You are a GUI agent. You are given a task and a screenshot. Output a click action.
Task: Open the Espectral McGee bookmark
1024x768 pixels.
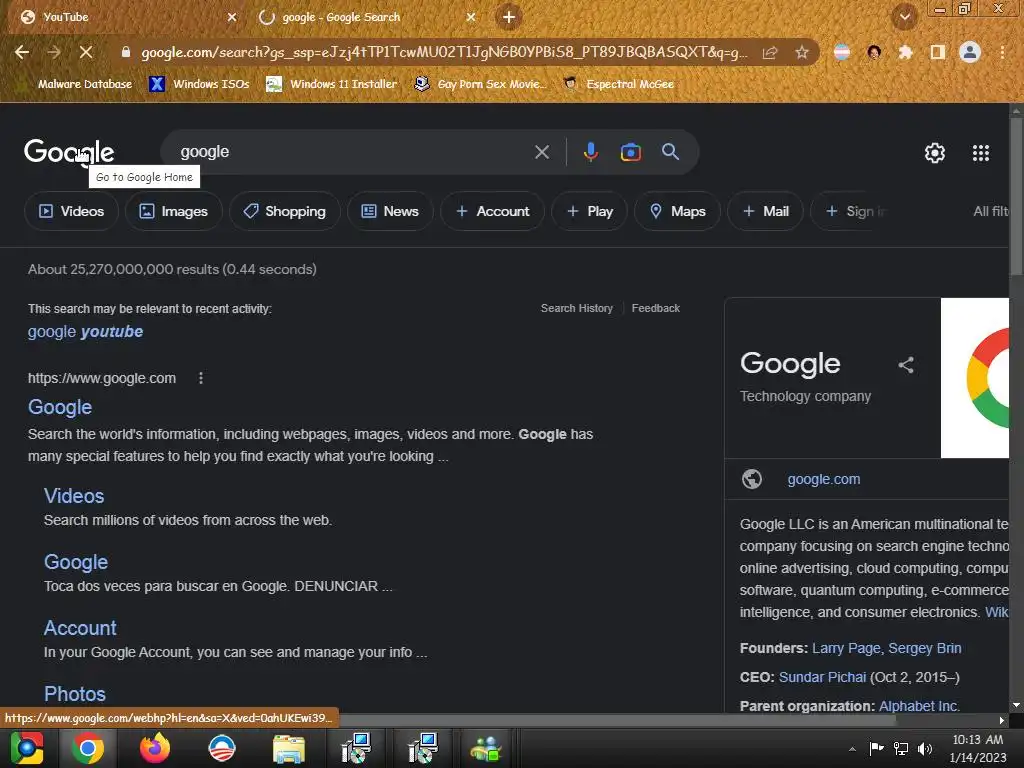click(618, 84)
